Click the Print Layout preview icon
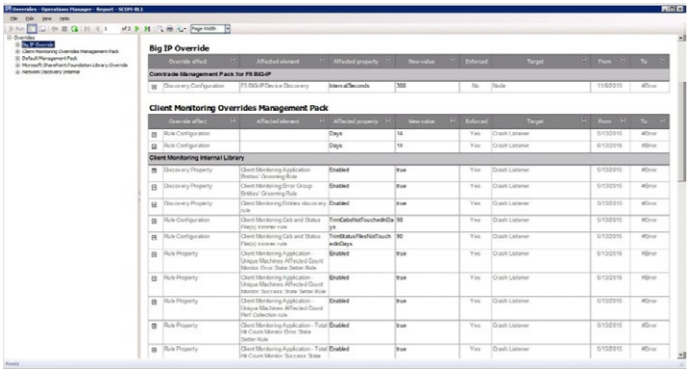This screenshot has width=693, height=375. coord(160,29)
